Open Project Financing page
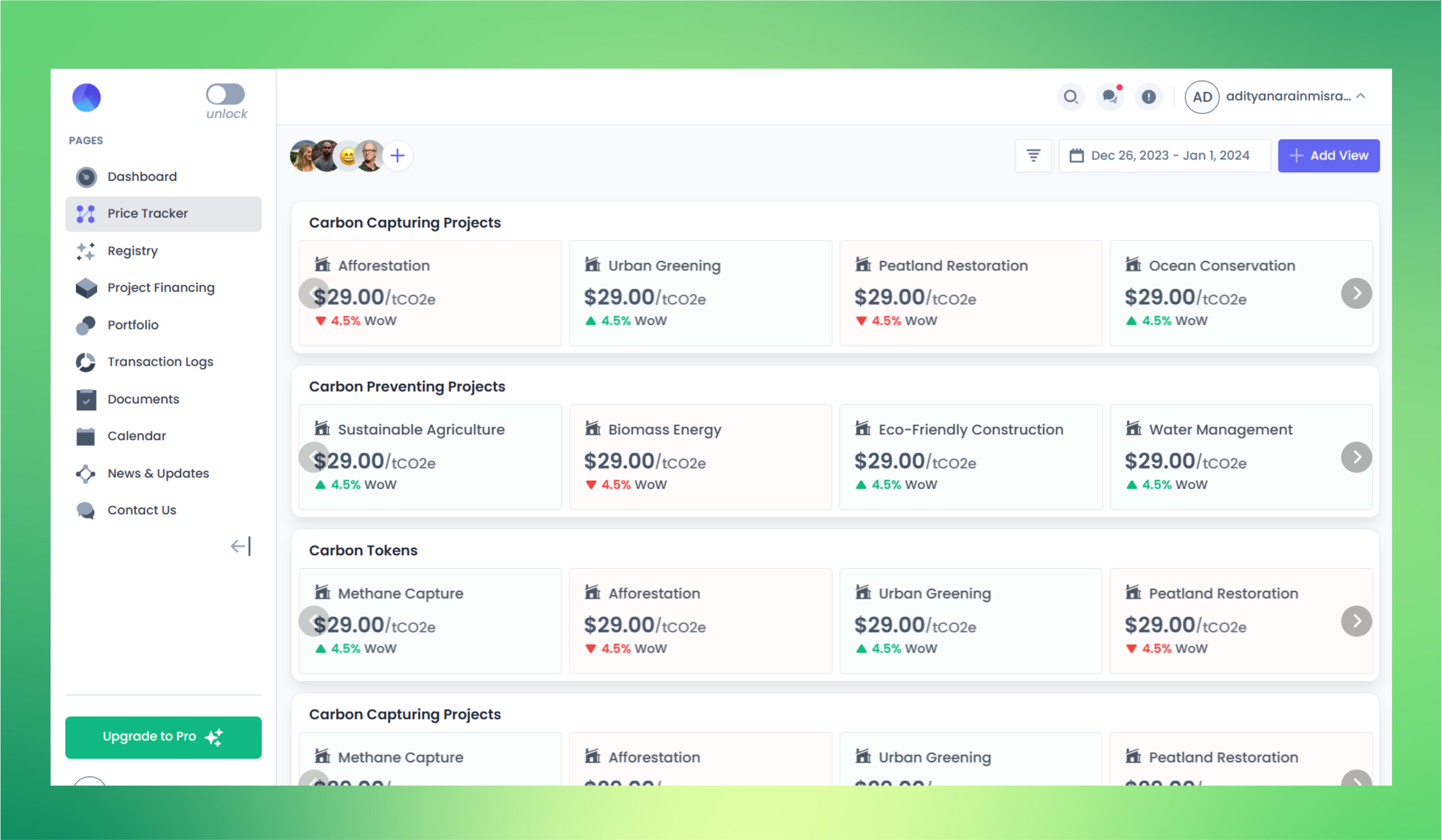Screen dimensions: 1442x840 (x=161, y=287)
